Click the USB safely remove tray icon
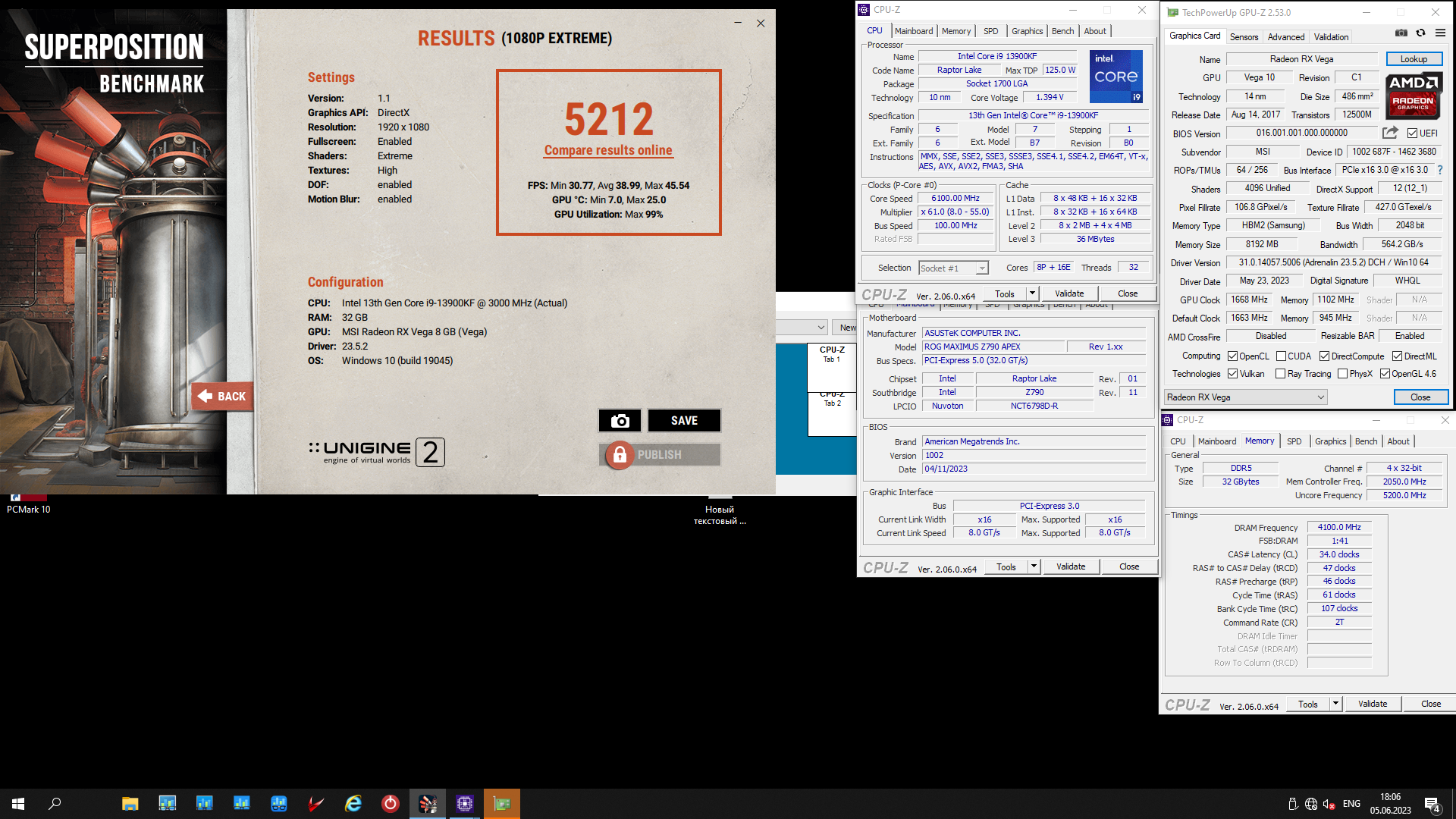Image resolution: width=1456 pixels, height=819 pixels. point(1293,804)
